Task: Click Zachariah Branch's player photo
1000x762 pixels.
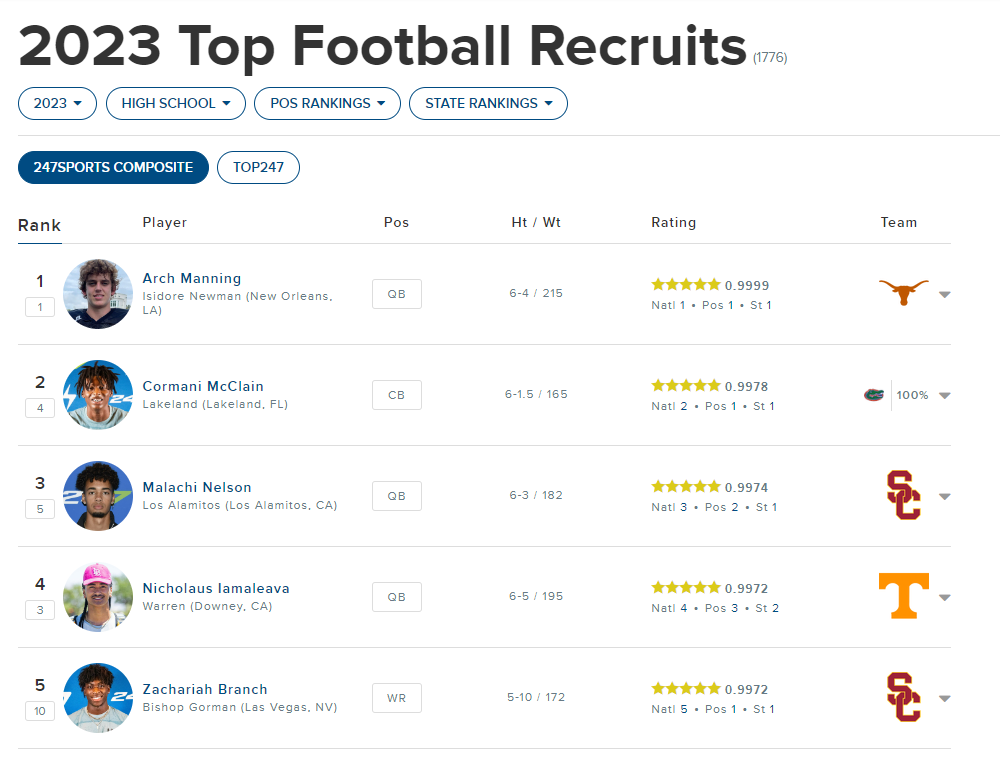Action: pos(98,697)
